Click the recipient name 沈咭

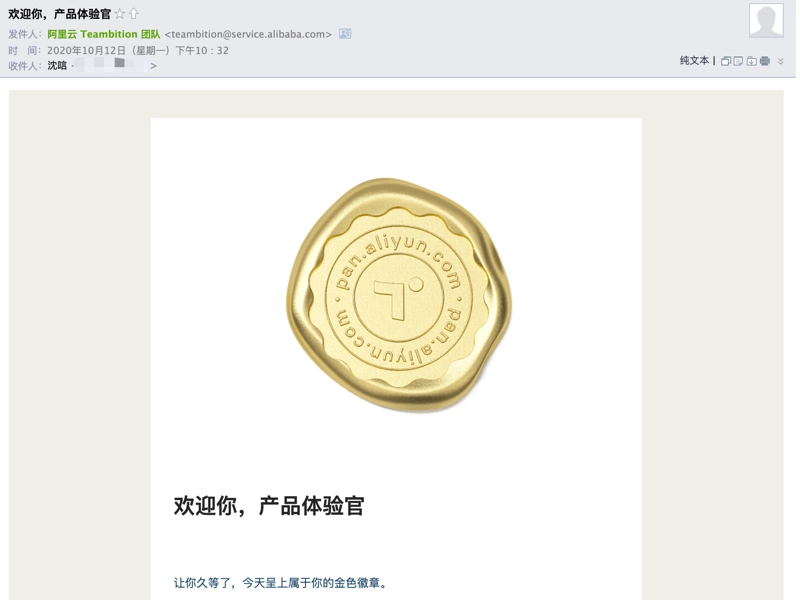pos(57,65)
